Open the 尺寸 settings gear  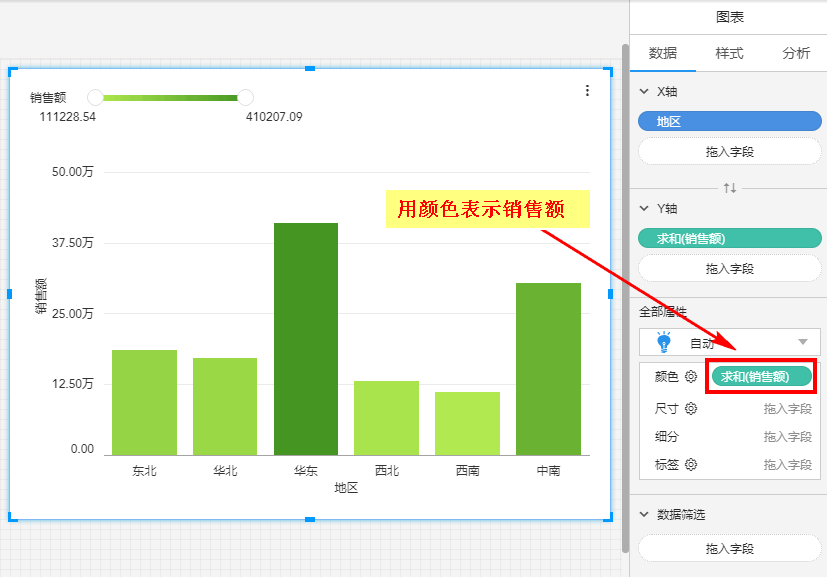click(690, 408)
